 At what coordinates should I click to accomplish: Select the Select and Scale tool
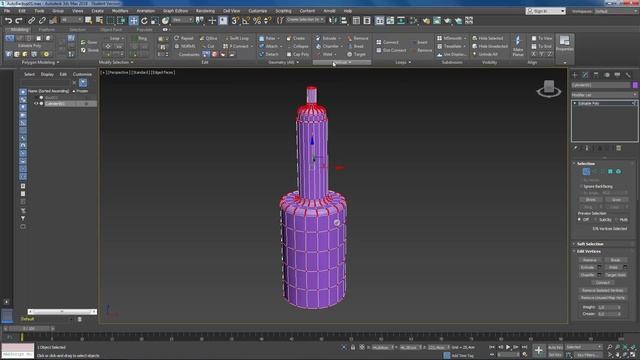pos(155,20)
